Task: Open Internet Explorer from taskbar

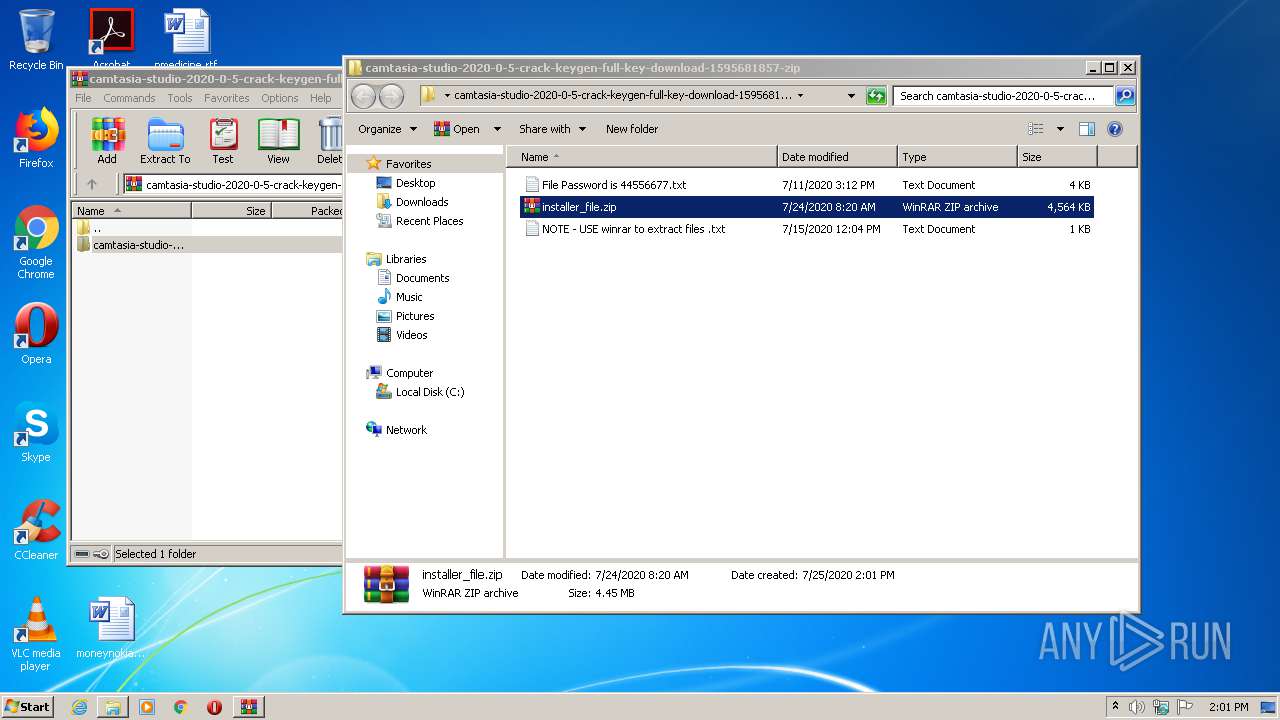Action: point(79,707)
